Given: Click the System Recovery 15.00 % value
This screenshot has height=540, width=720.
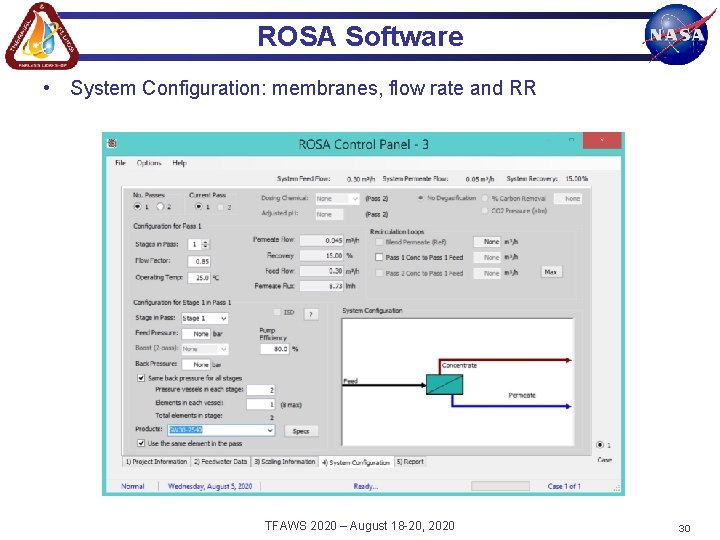Looking at the screenshot, I should click(x=577, y=179).
